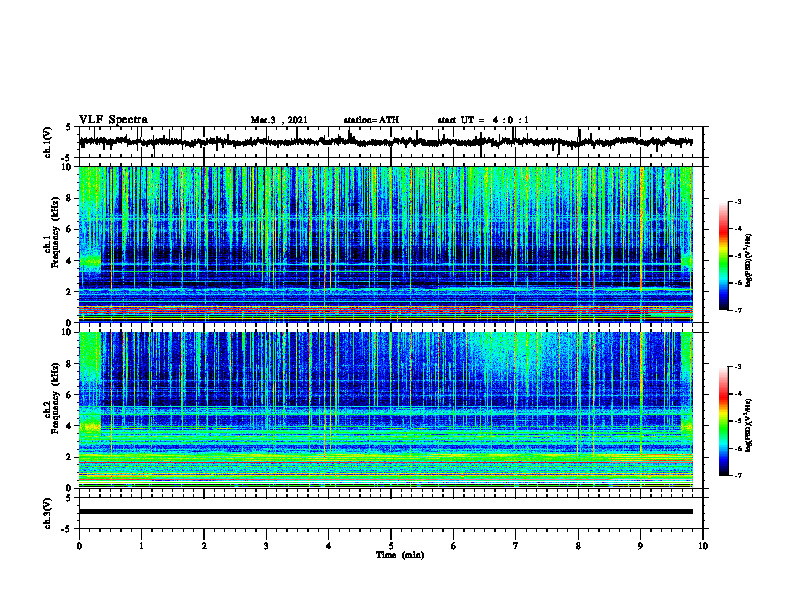Click the ch.3(V) axis label
Image resolution: width=792 pixels, height=612 pixels.
coord(48,514)
